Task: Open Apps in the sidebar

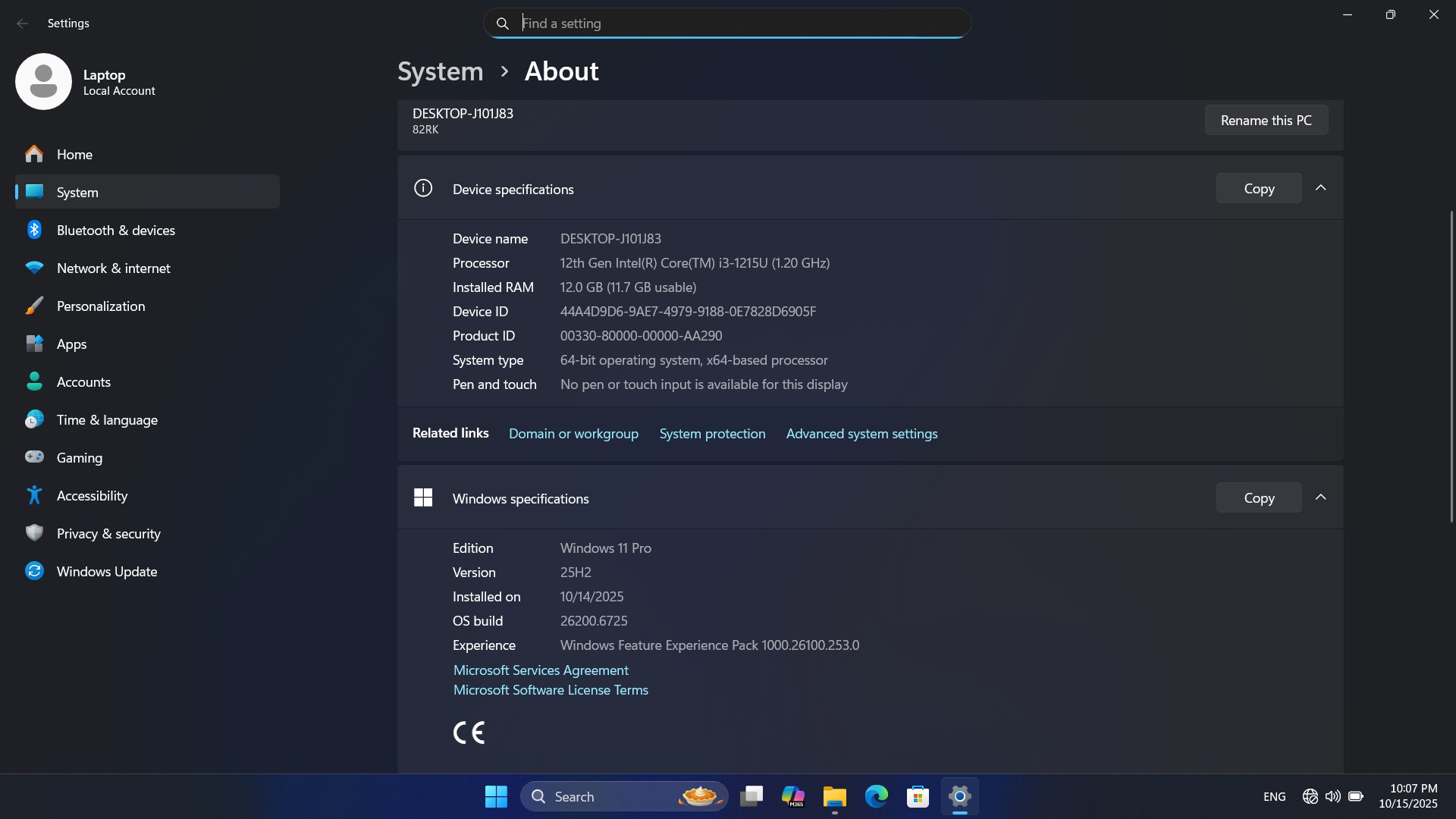Action: tap(72, 344)
